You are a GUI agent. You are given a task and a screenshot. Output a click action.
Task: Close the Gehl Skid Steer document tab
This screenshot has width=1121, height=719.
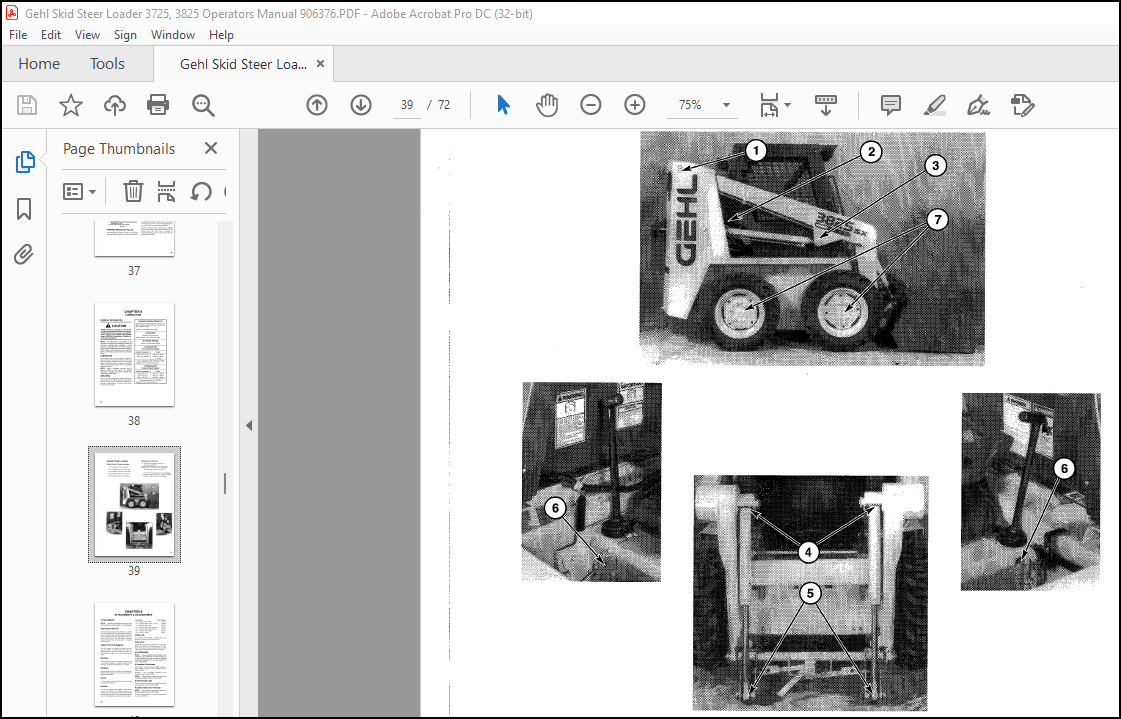pos(320,64)
